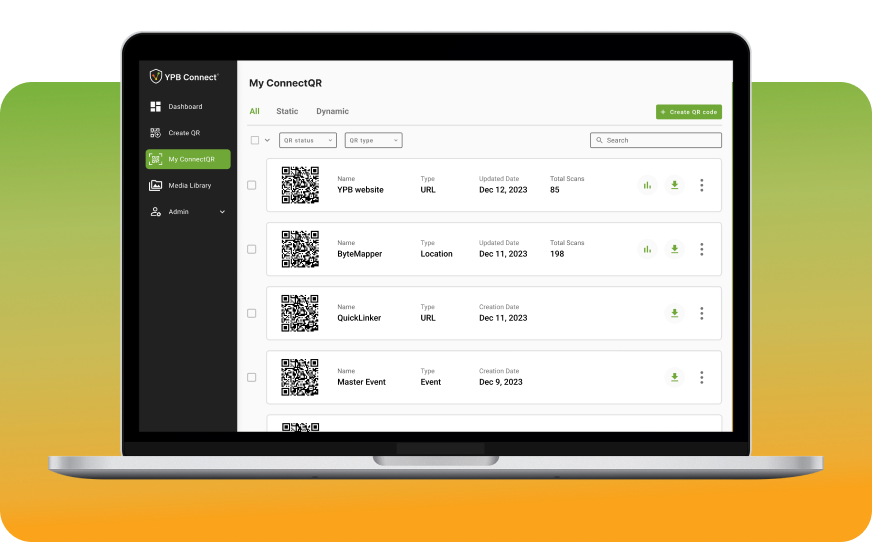This screenshot has width=872, height=542.
Task: Click the name QuickLinker
Action: (x=359, y=318)
